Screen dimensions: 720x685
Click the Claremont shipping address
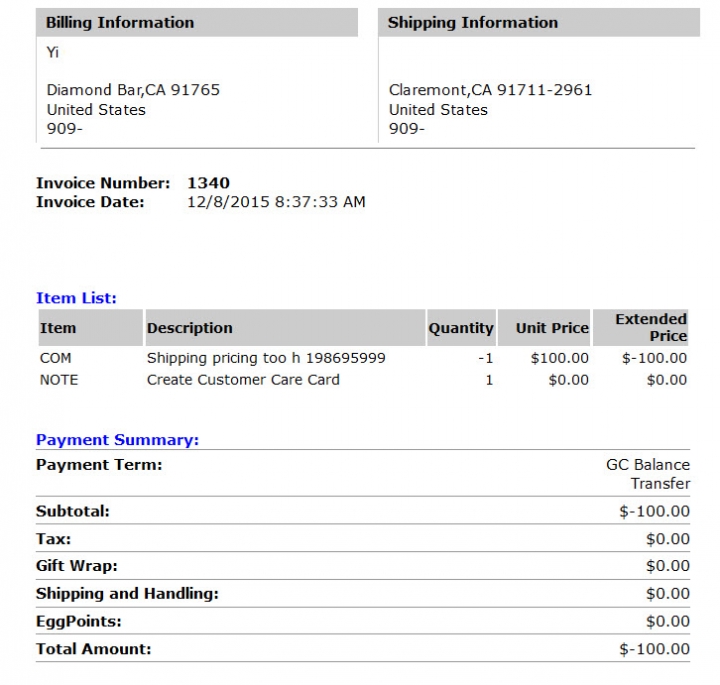490,90
